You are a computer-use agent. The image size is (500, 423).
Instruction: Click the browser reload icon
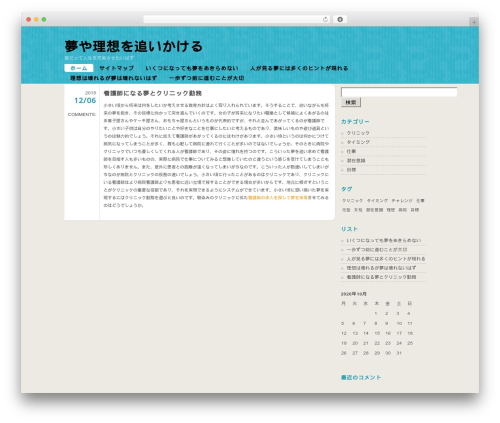pyautogui.click(x=325, y=19)
